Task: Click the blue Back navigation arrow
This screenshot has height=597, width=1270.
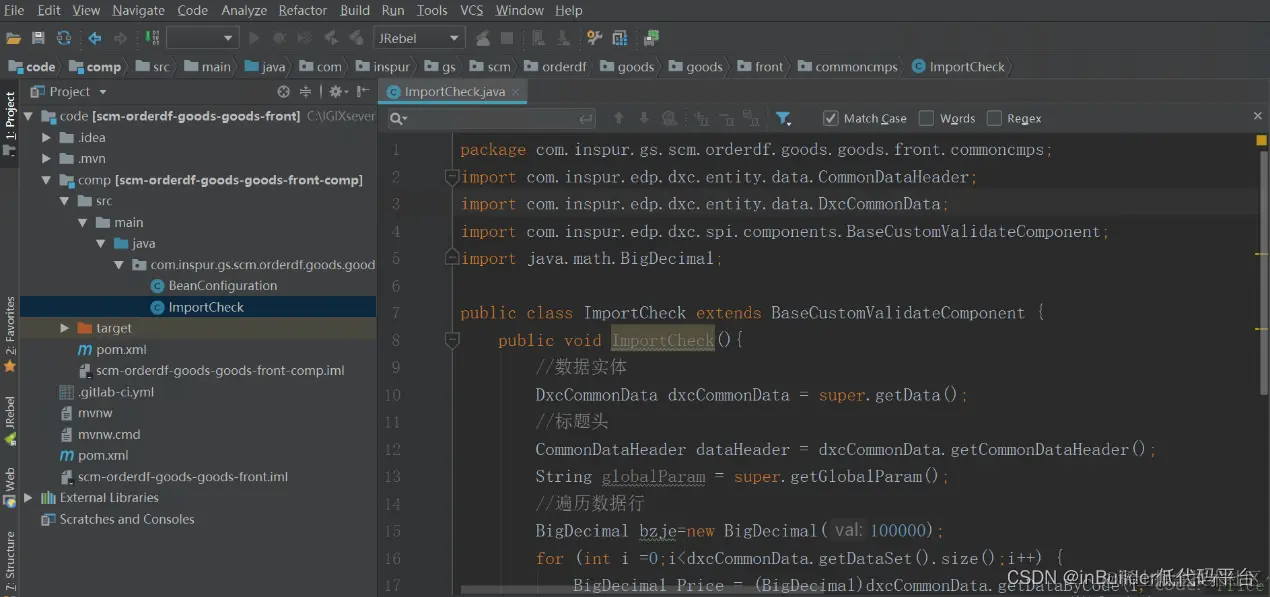Action: click(95, 38)
